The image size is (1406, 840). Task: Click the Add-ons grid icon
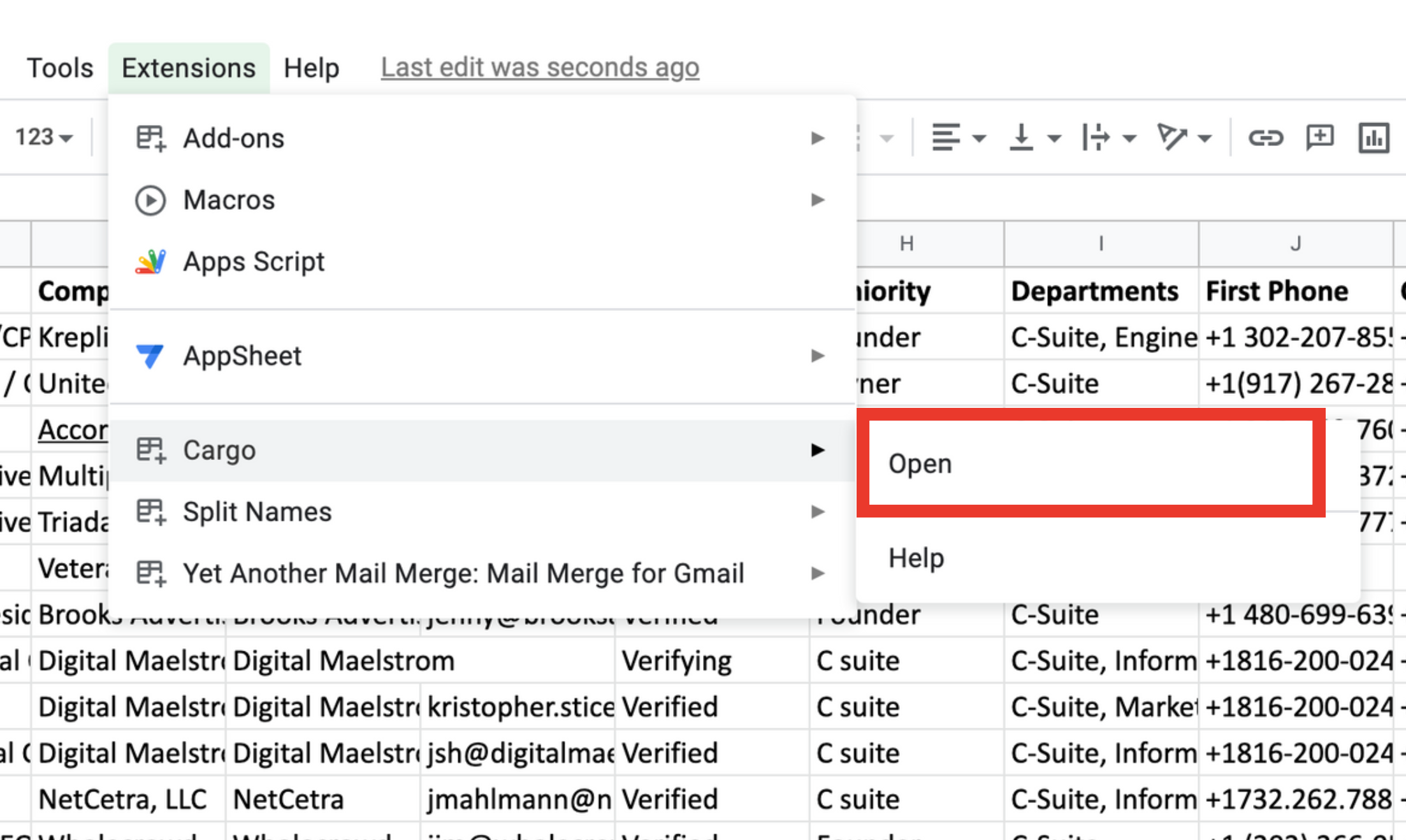151,138
